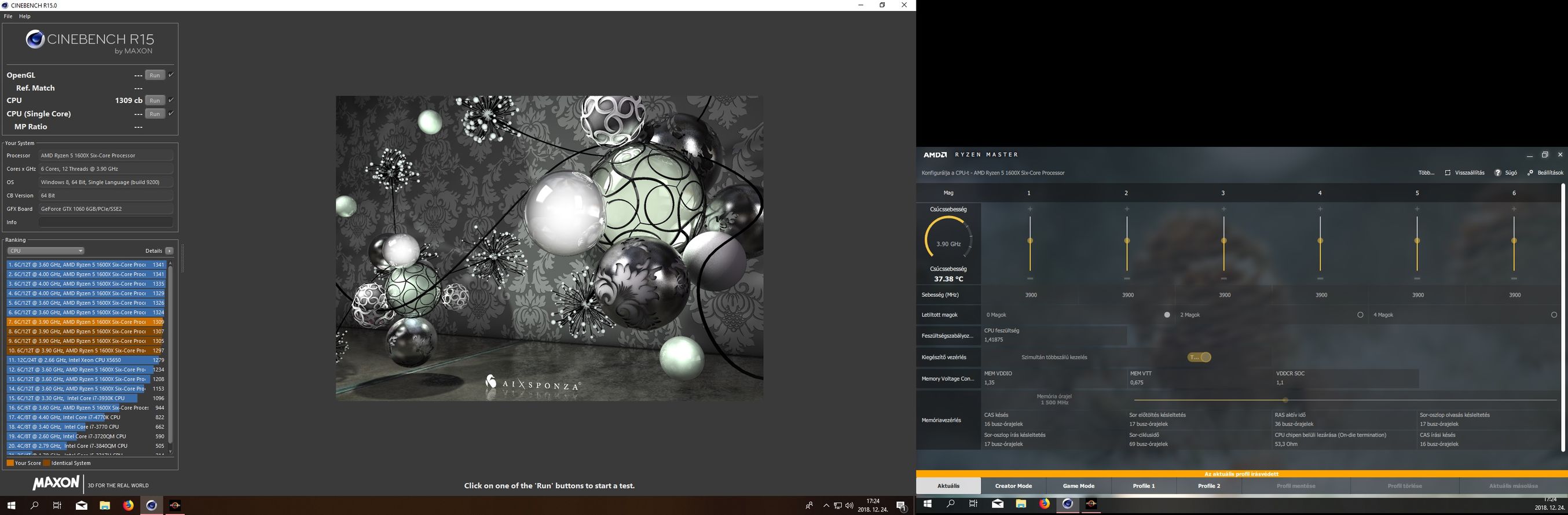
Task: Open the File menu in Cinebench
Action: (8, 16)
